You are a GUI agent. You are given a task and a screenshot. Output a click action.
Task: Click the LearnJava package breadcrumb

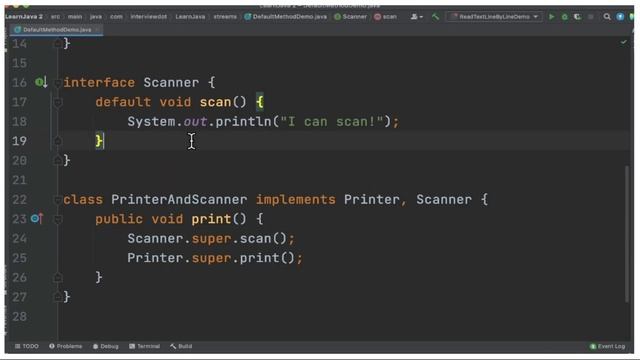(x=190, y=17)
